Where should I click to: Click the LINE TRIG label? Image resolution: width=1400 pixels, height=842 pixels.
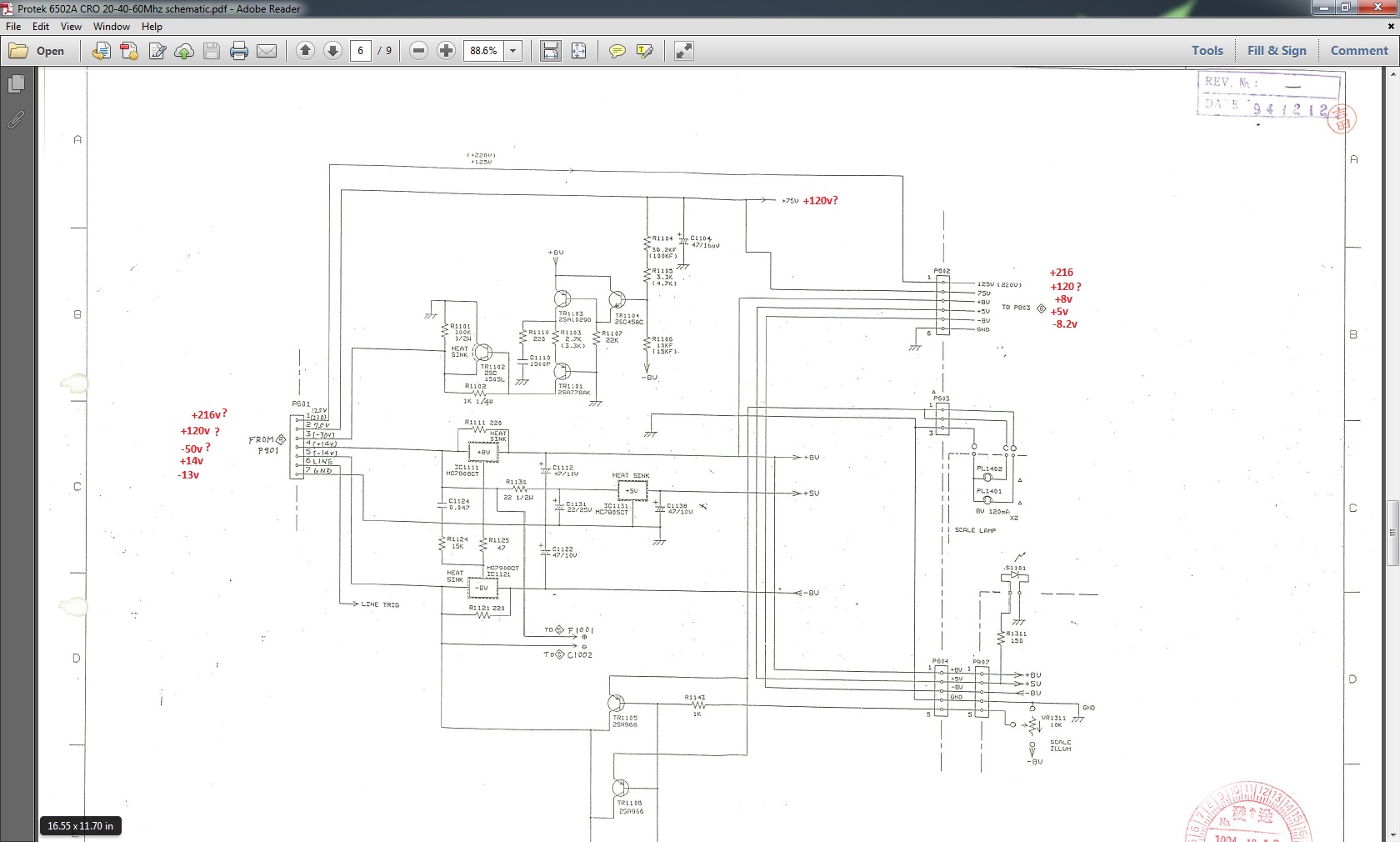(380, 604)
